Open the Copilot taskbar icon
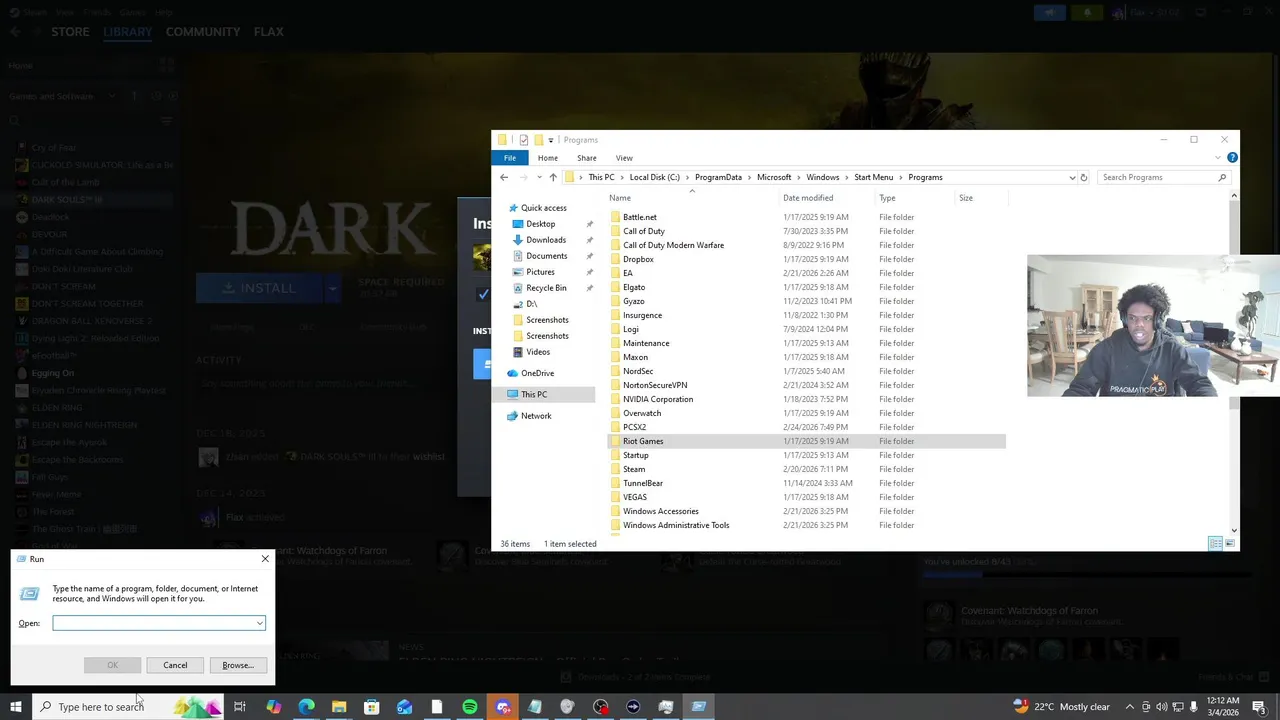Viewport: 1280px width, 720px height. (273, 707)
